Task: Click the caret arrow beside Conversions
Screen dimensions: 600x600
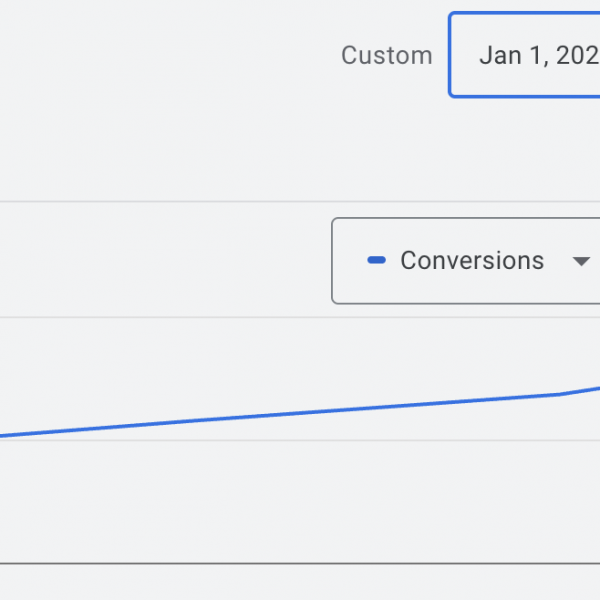Action: (580, 262)
